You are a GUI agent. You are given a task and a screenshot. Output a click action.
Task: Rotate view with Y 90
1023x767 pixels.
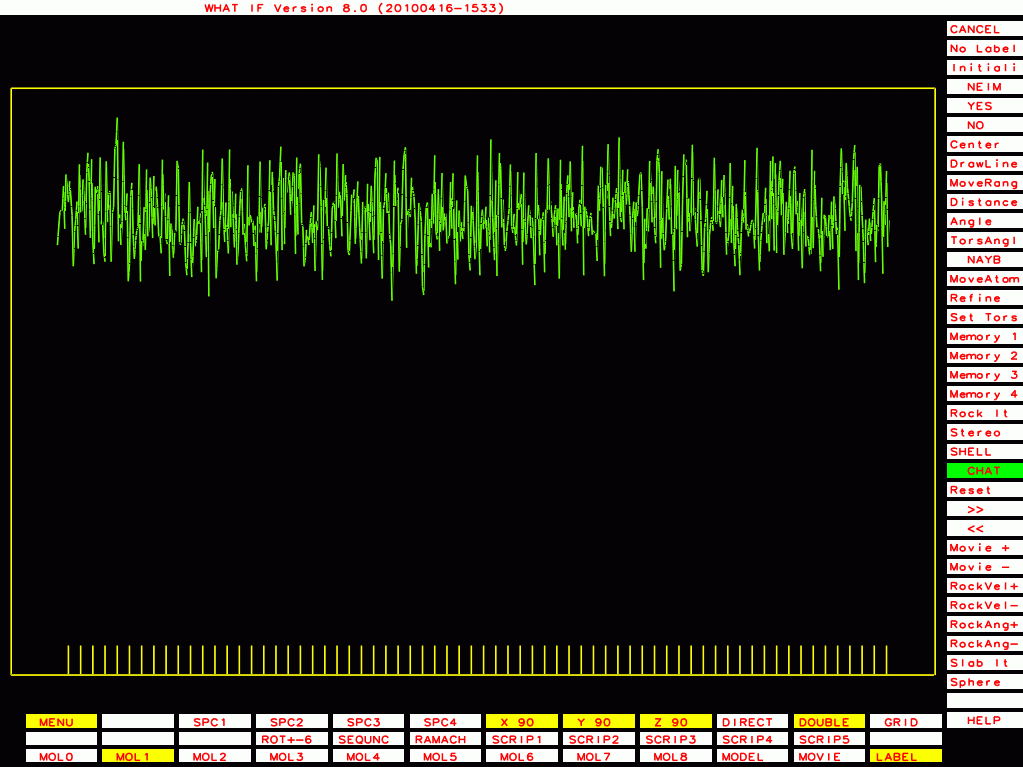[599, 722]
